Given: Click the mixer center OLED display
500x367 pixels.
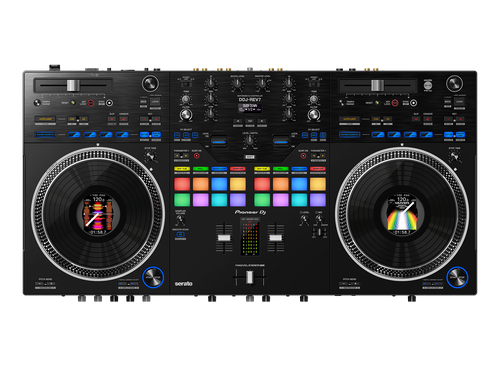Looking at the screenshot, I should point(250,108).
